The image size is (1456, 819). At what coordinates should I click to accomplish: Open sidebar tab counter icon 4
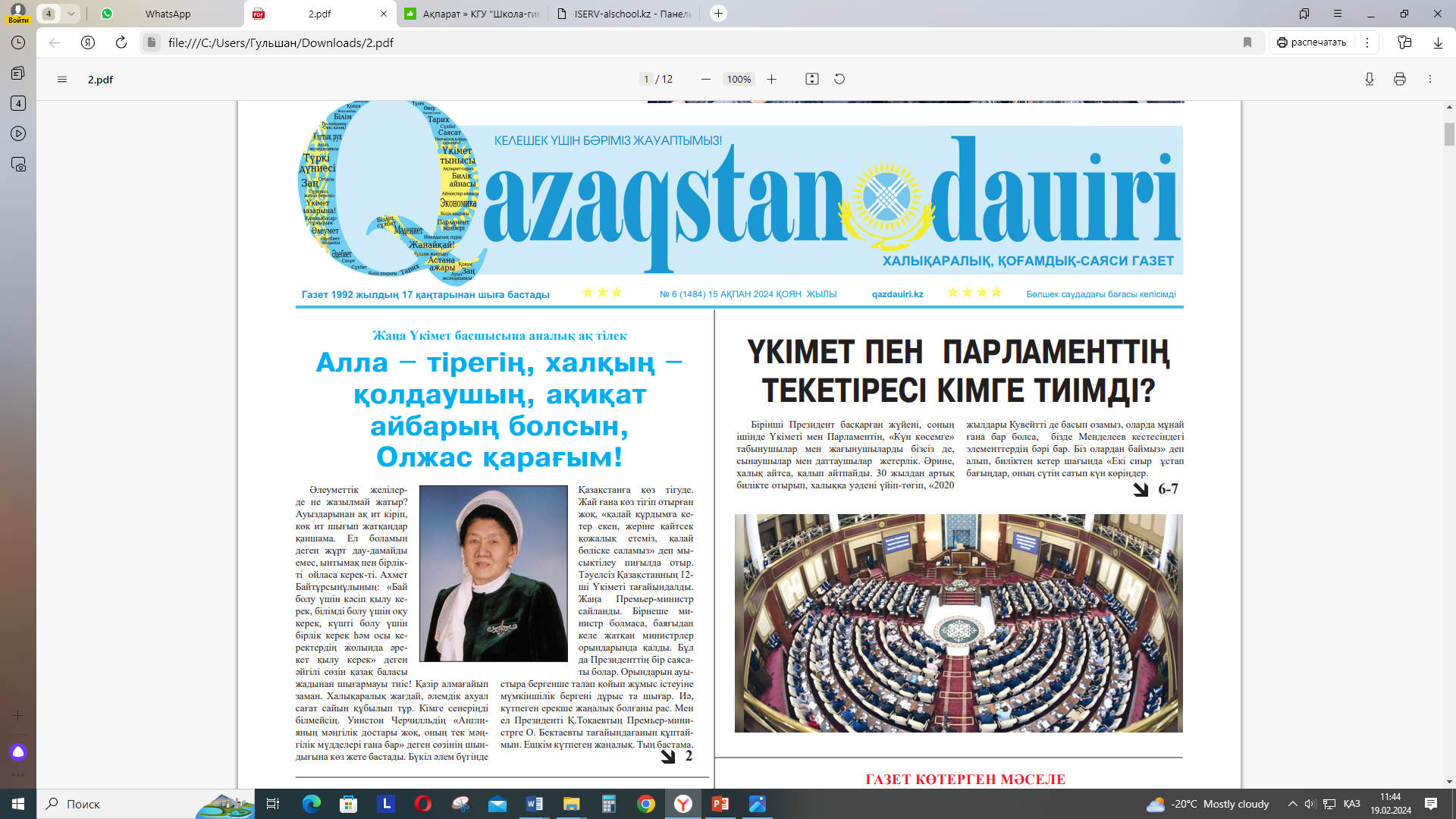[18, 103]
